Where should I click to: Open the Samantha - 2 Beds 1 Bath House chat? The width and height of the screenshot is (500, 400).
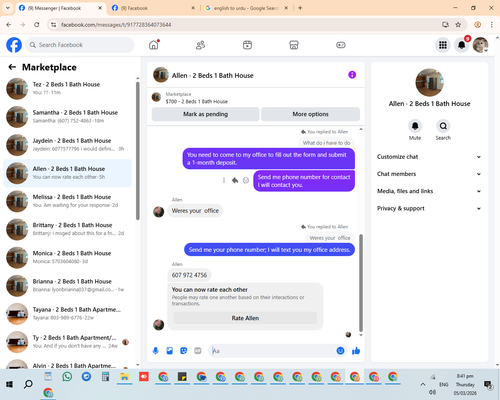coord(67,117)
